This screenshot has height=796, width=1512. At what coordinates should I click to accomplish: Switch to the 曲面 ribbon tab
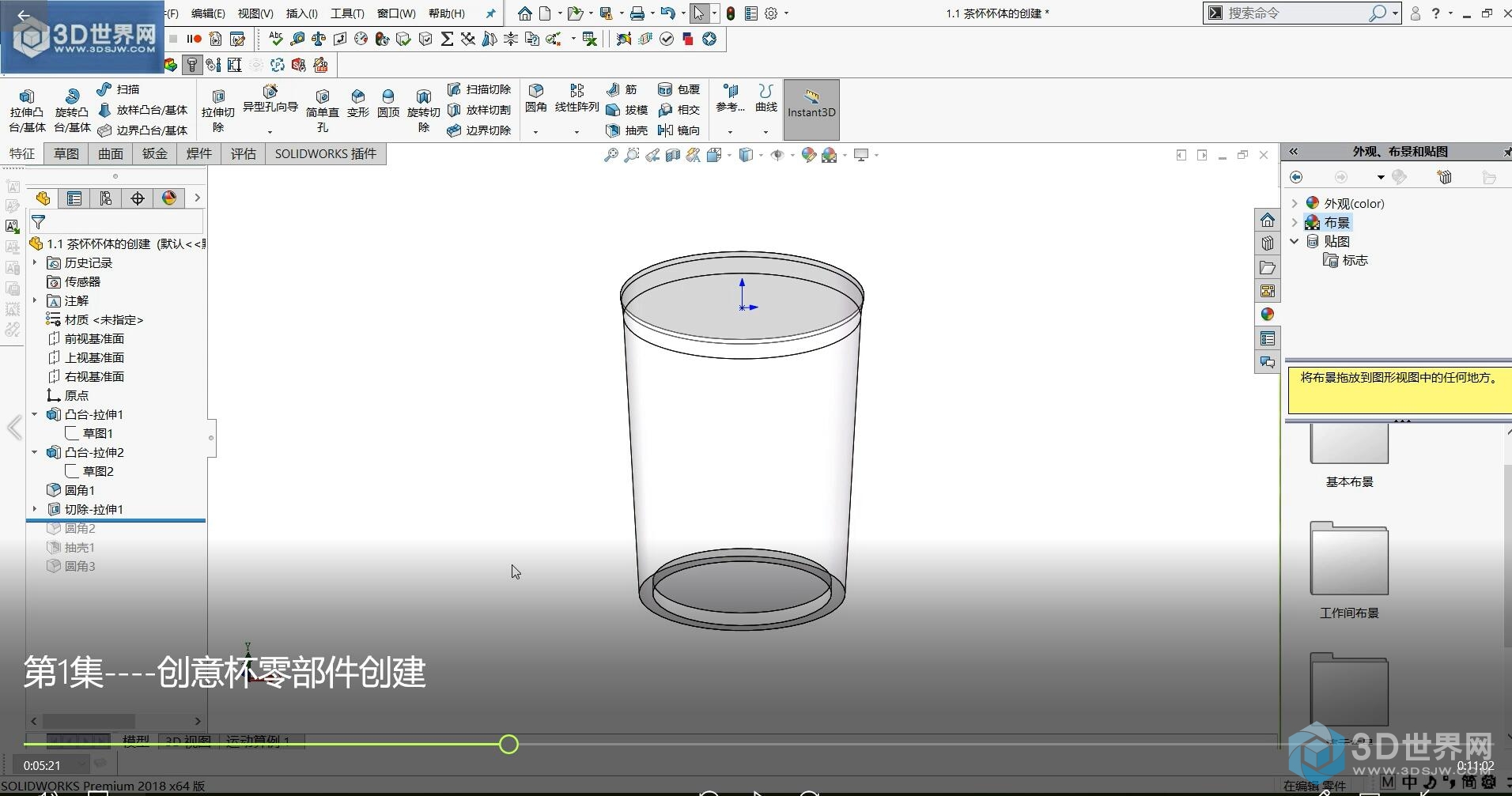(111, 153)
